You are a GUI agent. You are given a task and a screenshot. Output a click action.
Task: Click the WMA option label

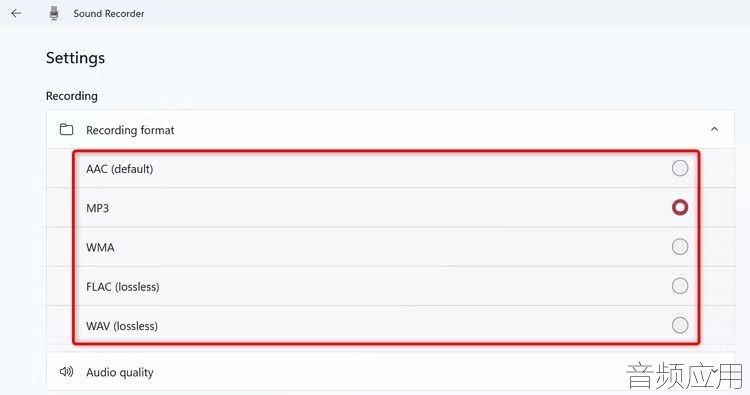click(x=100, y=247)
